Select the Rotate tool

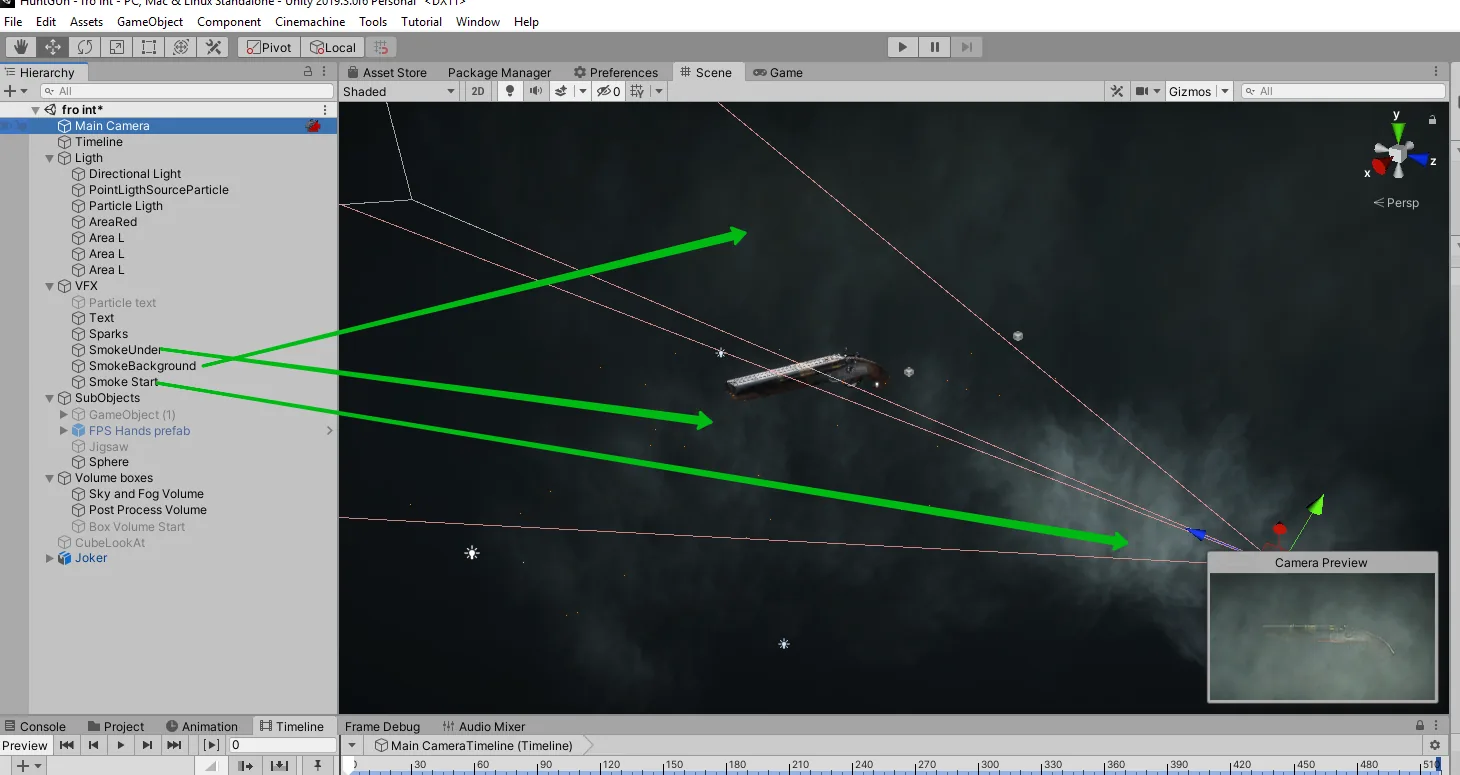click(85, 47)
